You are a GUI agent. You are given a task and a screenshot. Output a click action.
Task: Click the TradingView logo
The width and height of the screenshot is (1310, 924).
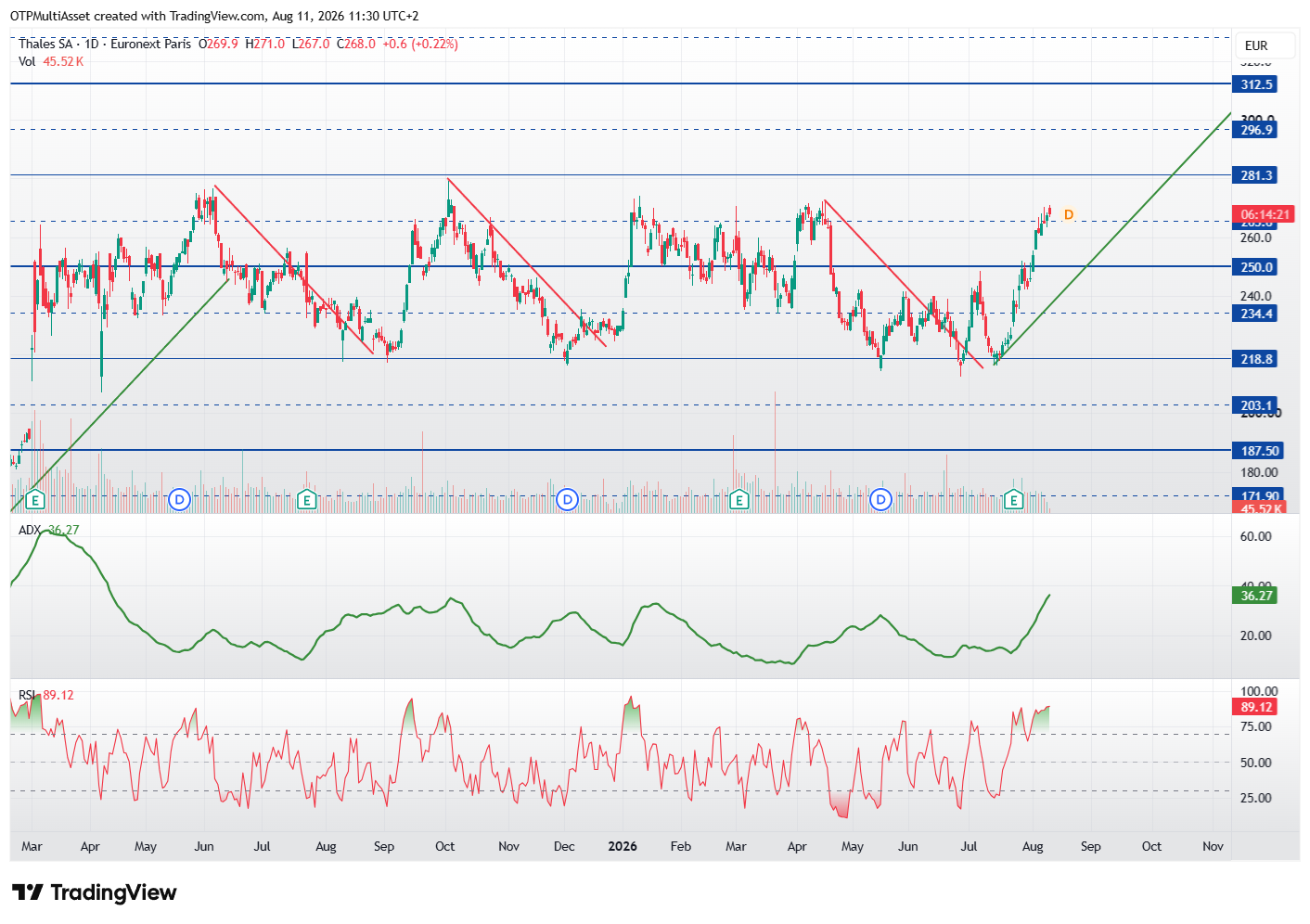pyautogui.click(x=94, y=892)
